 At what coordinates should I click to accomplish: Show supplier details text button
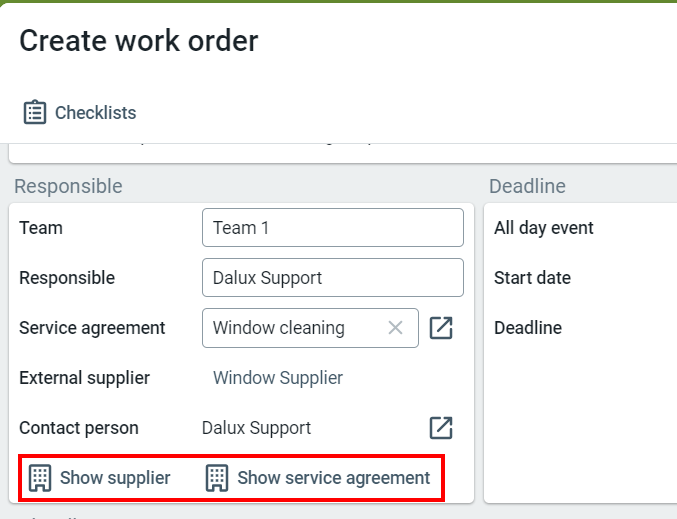pos(115,478)
